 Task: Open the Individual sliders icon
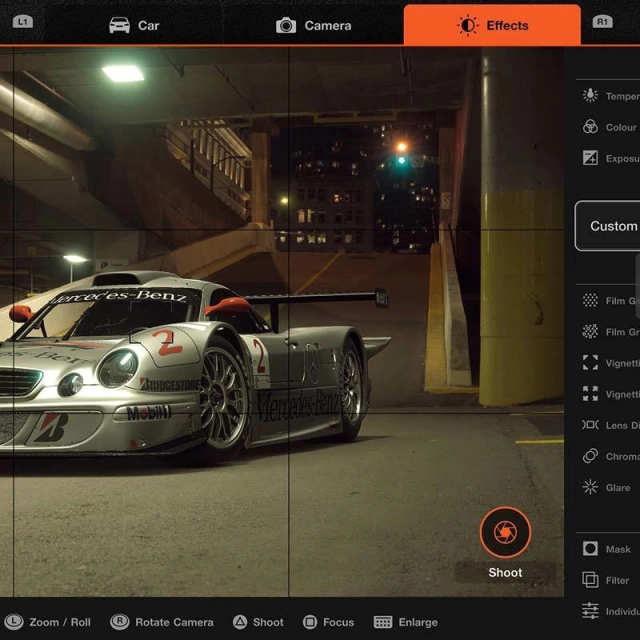590,611
